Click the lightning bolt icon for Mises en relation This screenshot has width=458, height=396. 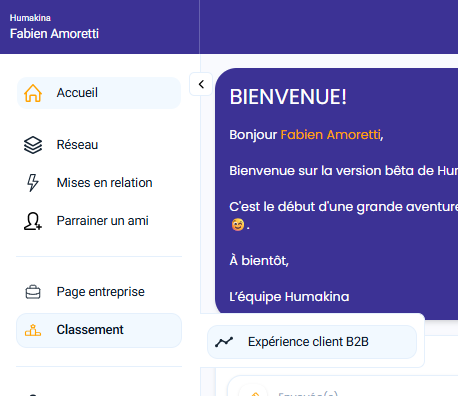(x=33, y=183)
